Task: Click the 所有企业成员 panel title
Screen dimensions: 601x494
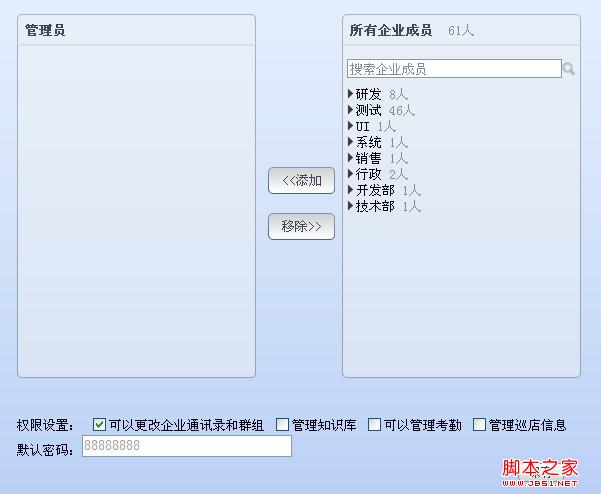Action: pyautogui.click(x=391, y=30)
